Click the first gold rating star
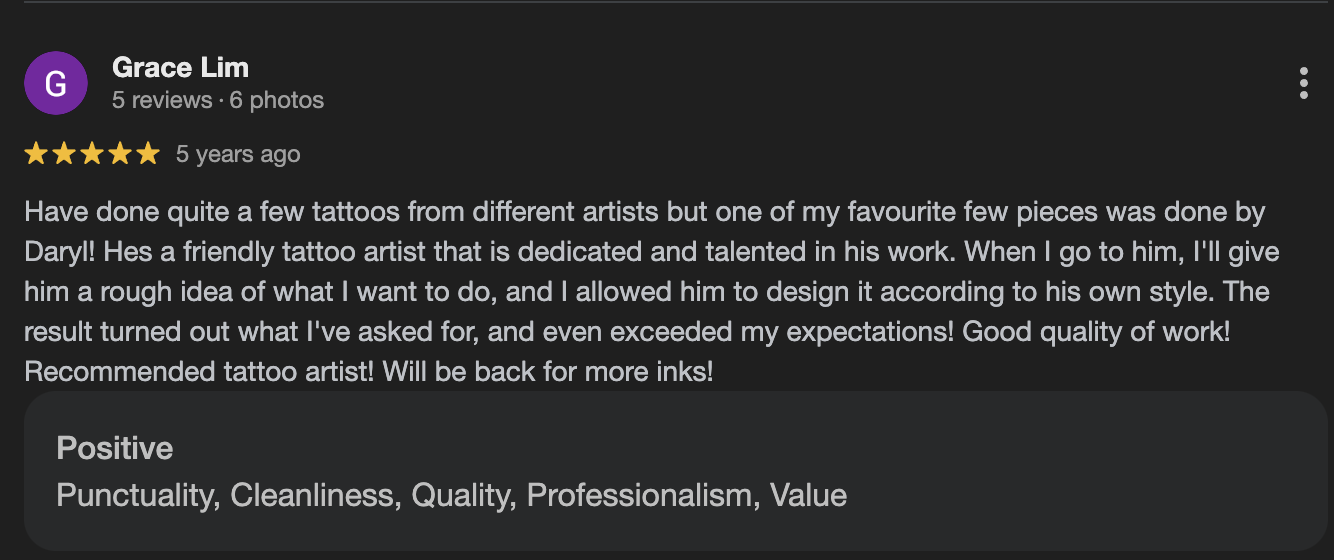The width and height of the screenshot is (1334, 560). [x=36, y=154]
